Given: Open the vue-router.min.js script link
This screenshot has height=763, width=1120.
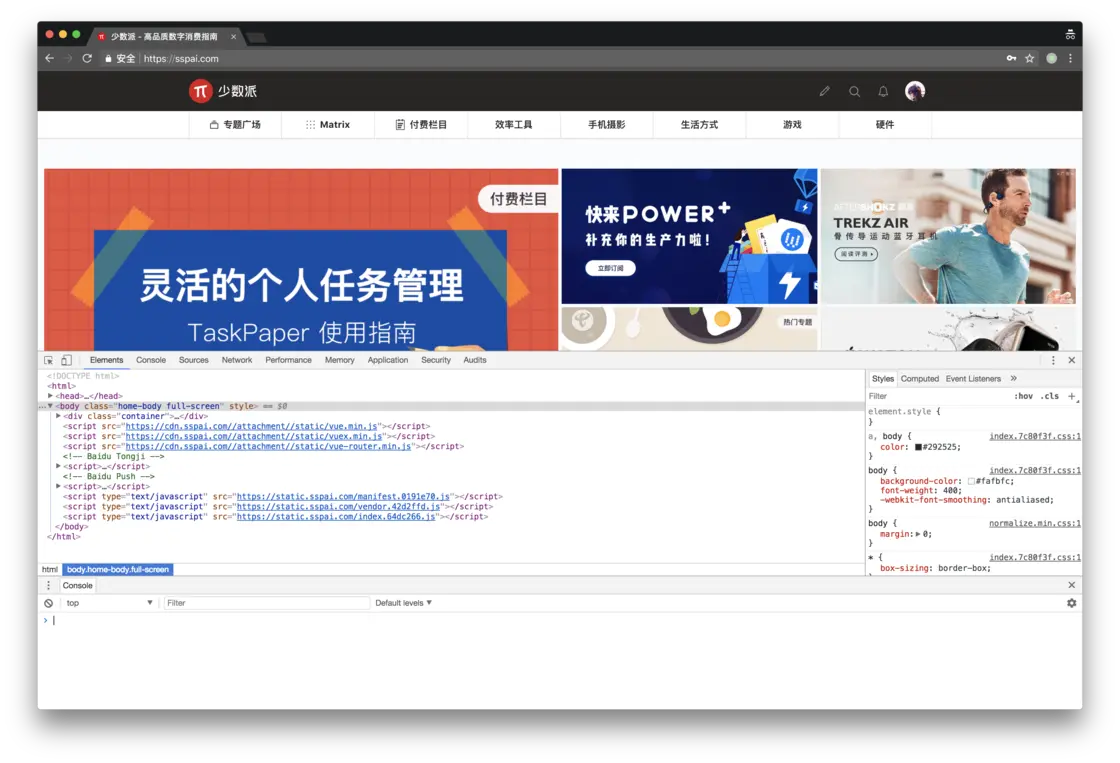Looking at the screenshot, I should point(269,447).
